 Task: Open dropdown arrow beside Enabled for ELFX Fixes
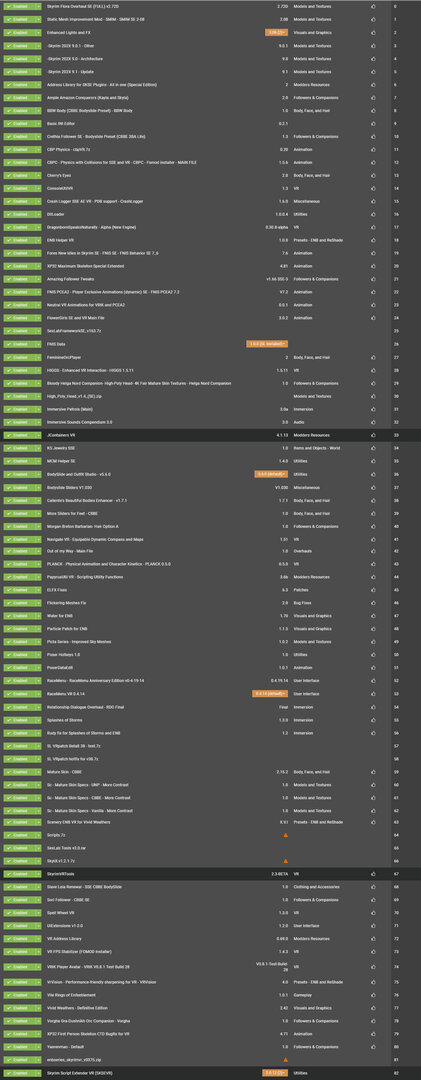[x=38, y=590]
